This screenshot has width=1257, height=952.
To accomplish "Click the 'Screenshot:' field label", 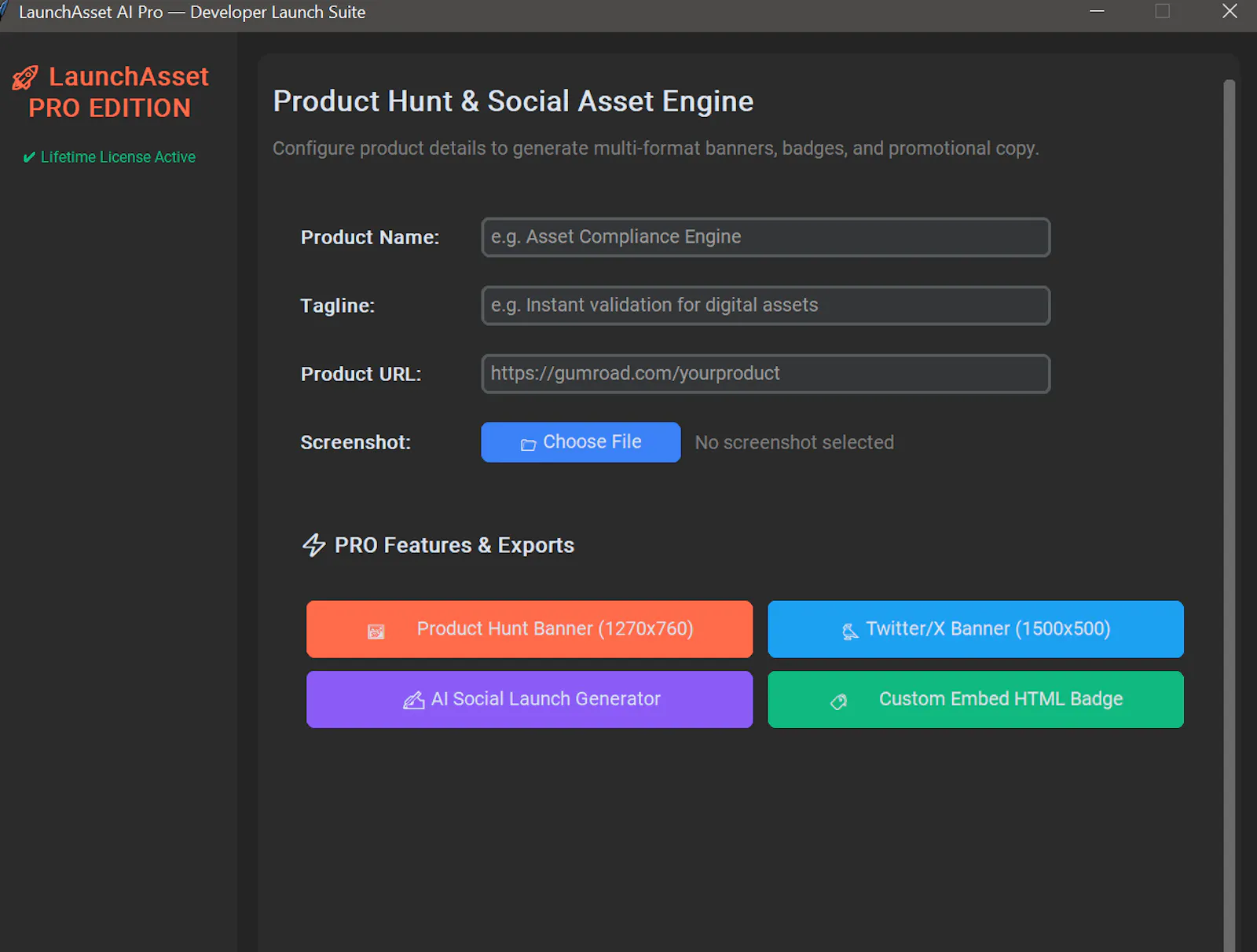I will pyautogui.click(x=356, y=442).
